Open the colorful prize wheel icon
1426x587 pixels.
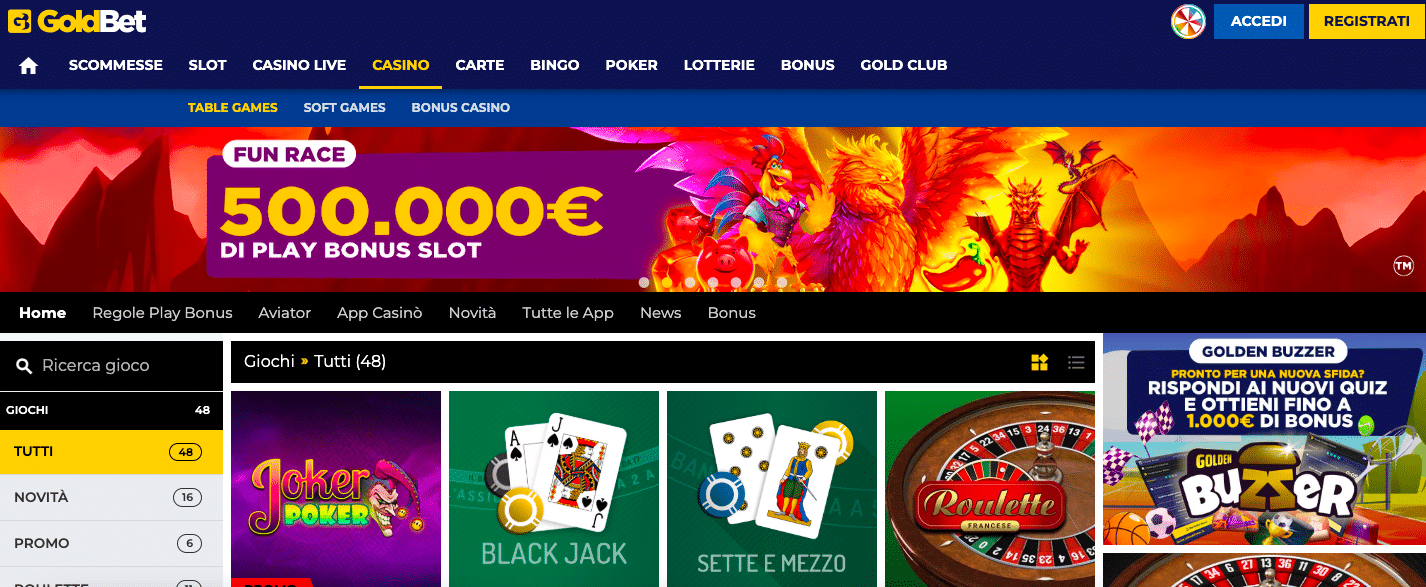coord(1188,21)
